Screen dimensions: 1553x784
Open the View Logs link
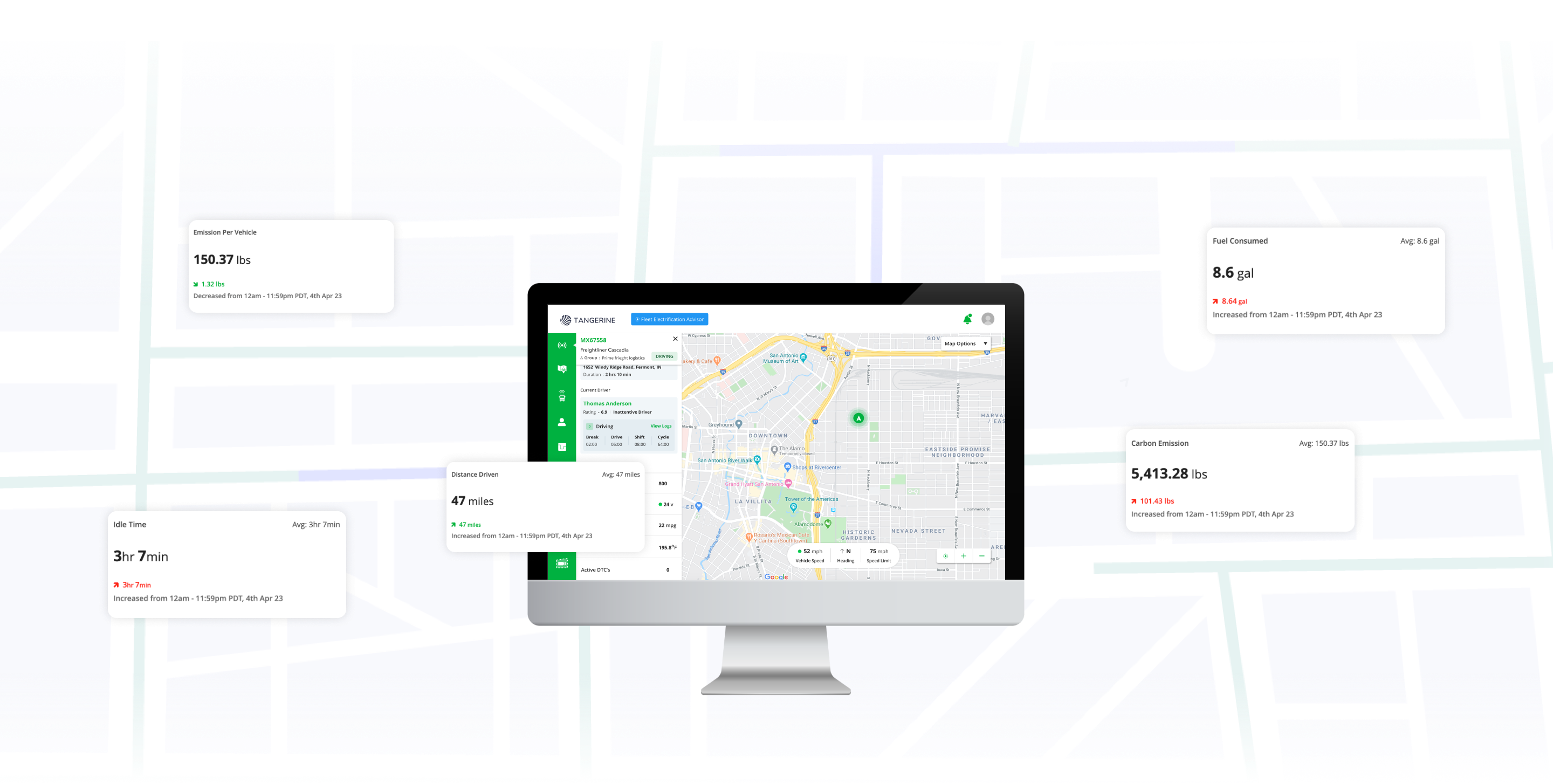pyautogui.click(x=661, y=426)
